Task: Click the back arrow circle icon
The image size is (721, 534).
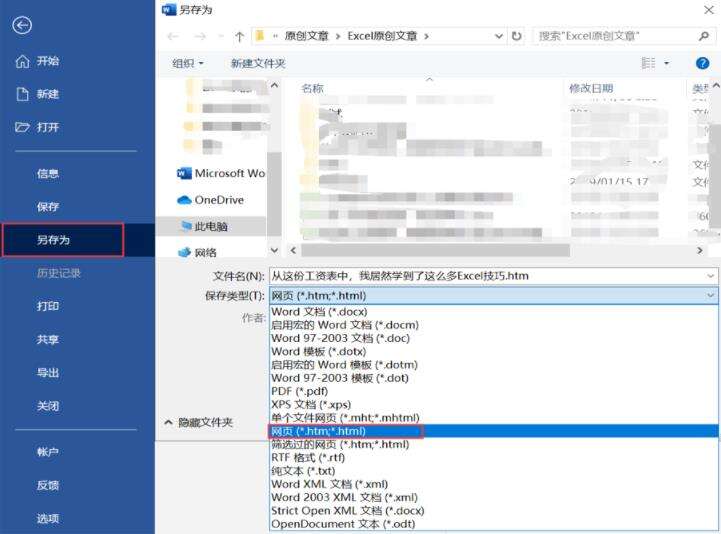Action: [22, 25]
